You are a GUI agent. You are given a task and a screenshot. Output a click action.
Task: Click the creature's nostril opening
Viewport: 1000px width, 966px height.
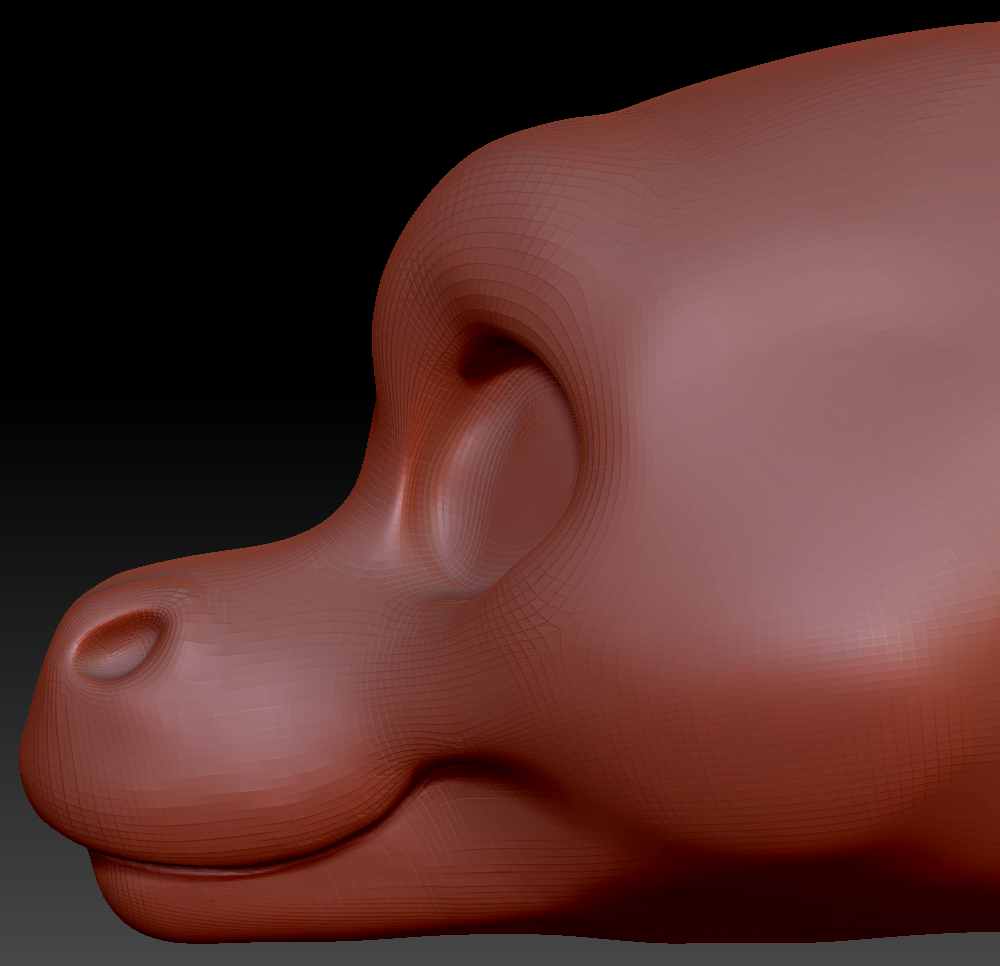pos(120,645)
